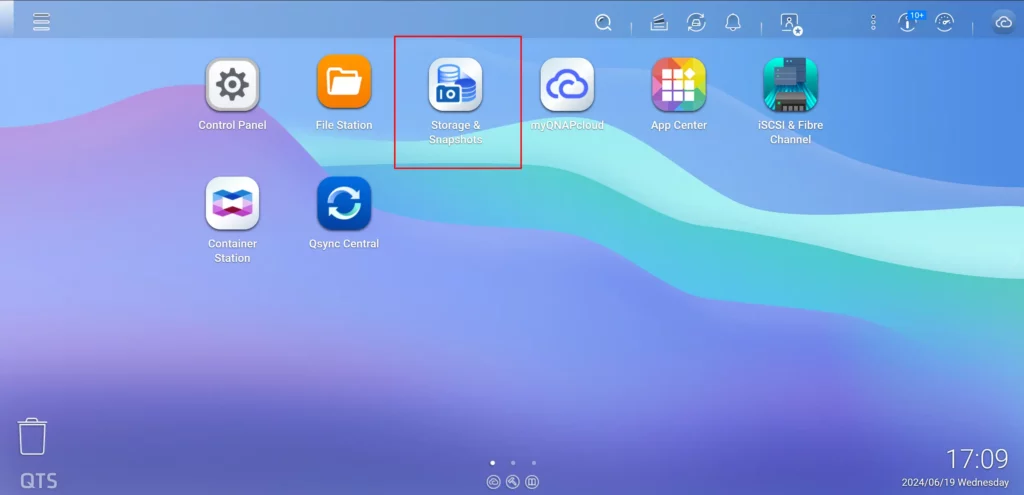
Task: Open the Recycle Bin trash icon
Action: (x=33, y=437)
